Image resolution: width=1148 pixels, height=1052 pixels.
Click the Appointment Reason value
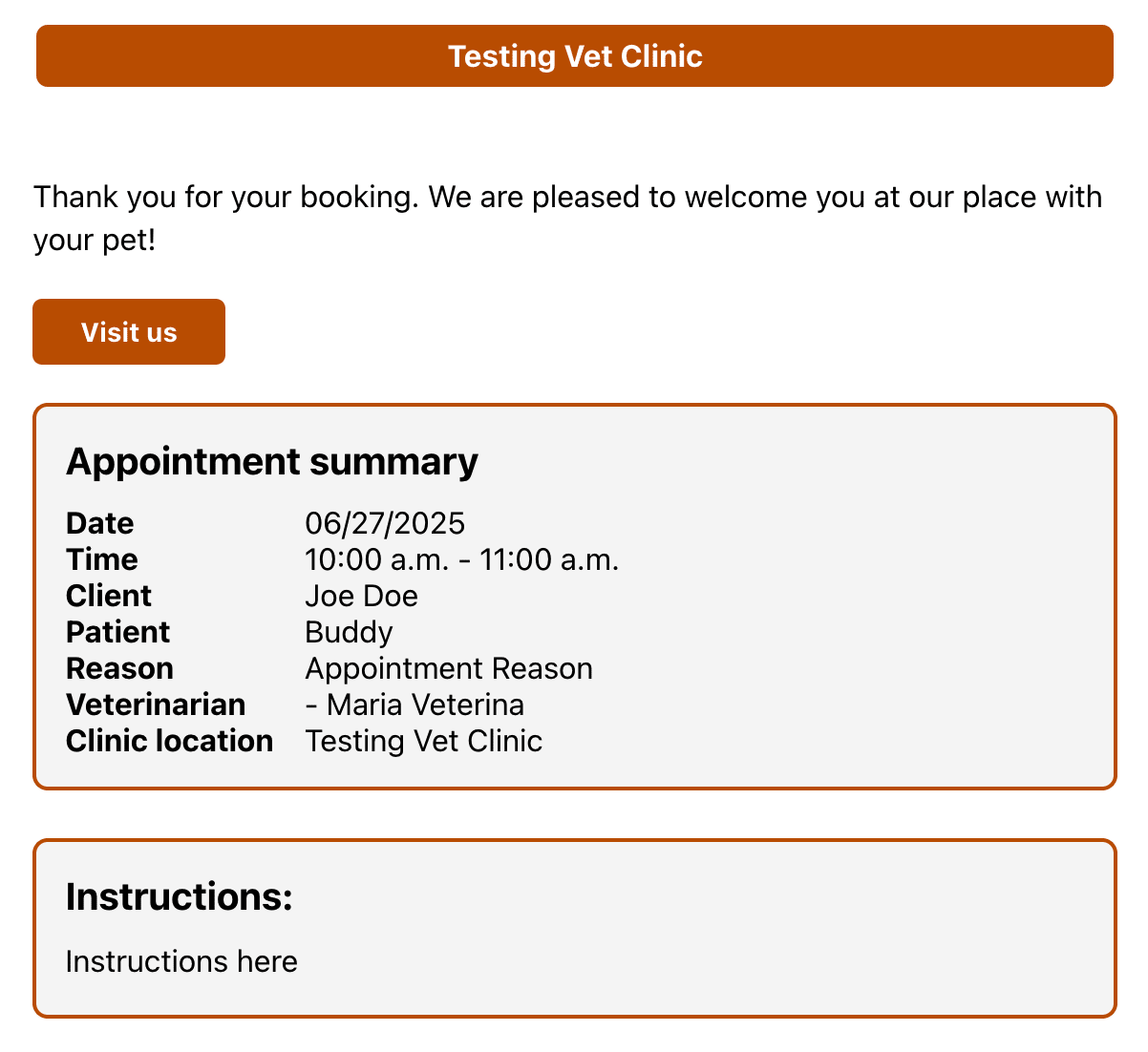[449, 668]
